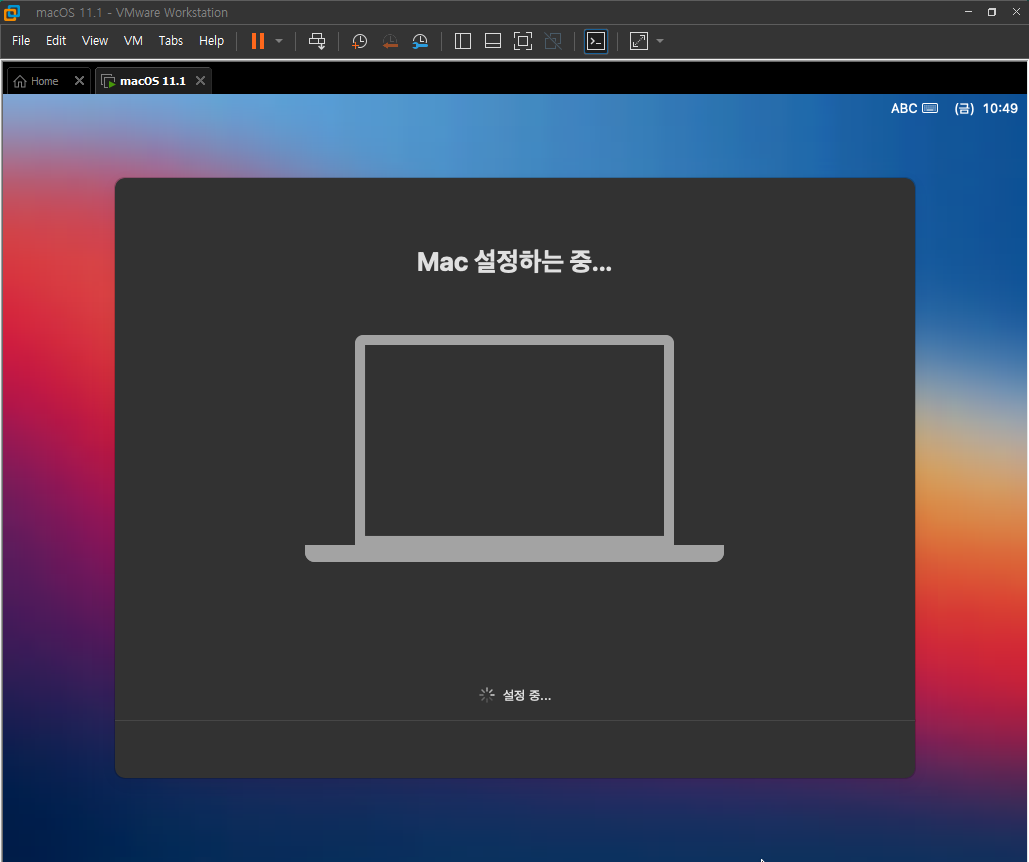
Task: Expand the power options dropdown arrow
Action: (279, 41)
